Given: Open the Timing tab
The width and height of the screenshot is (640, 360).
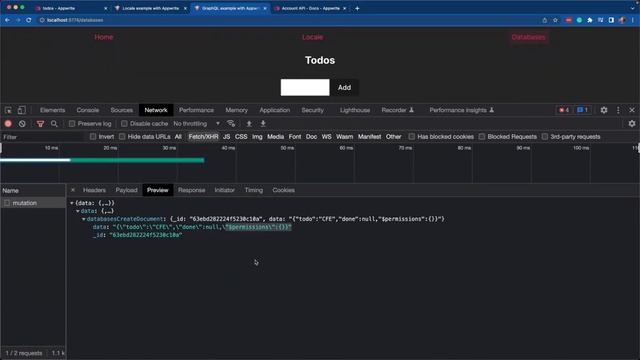Looking at the screenshot, I should (253, 190).
